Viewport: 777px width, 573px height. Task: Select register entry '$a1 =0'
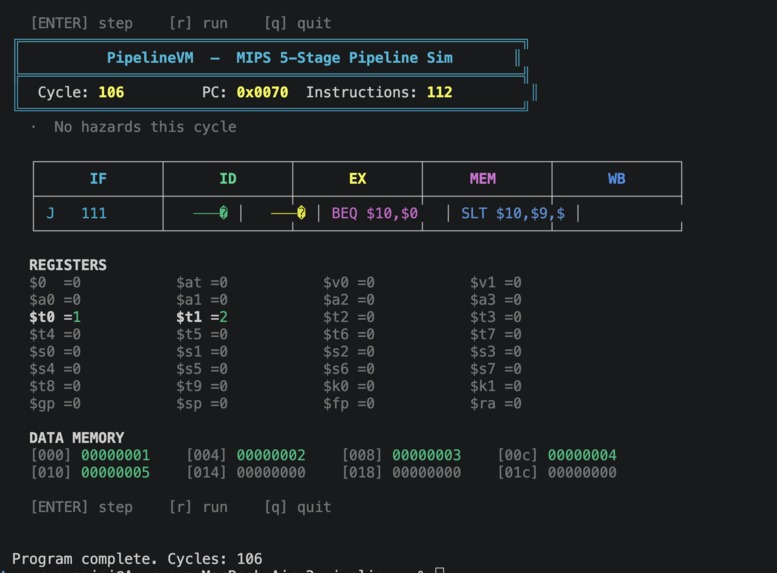[x=202, y=300]
